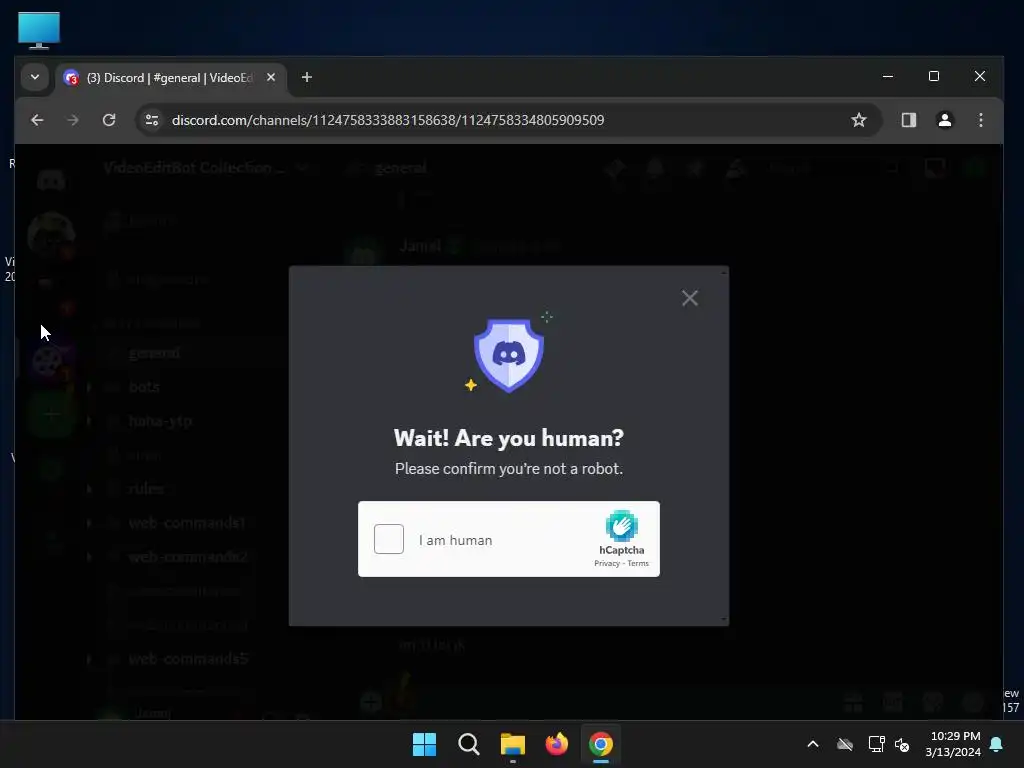Click the discord.com address bar URL
Screen dimensions: 1024x768
tap(388, 120)
